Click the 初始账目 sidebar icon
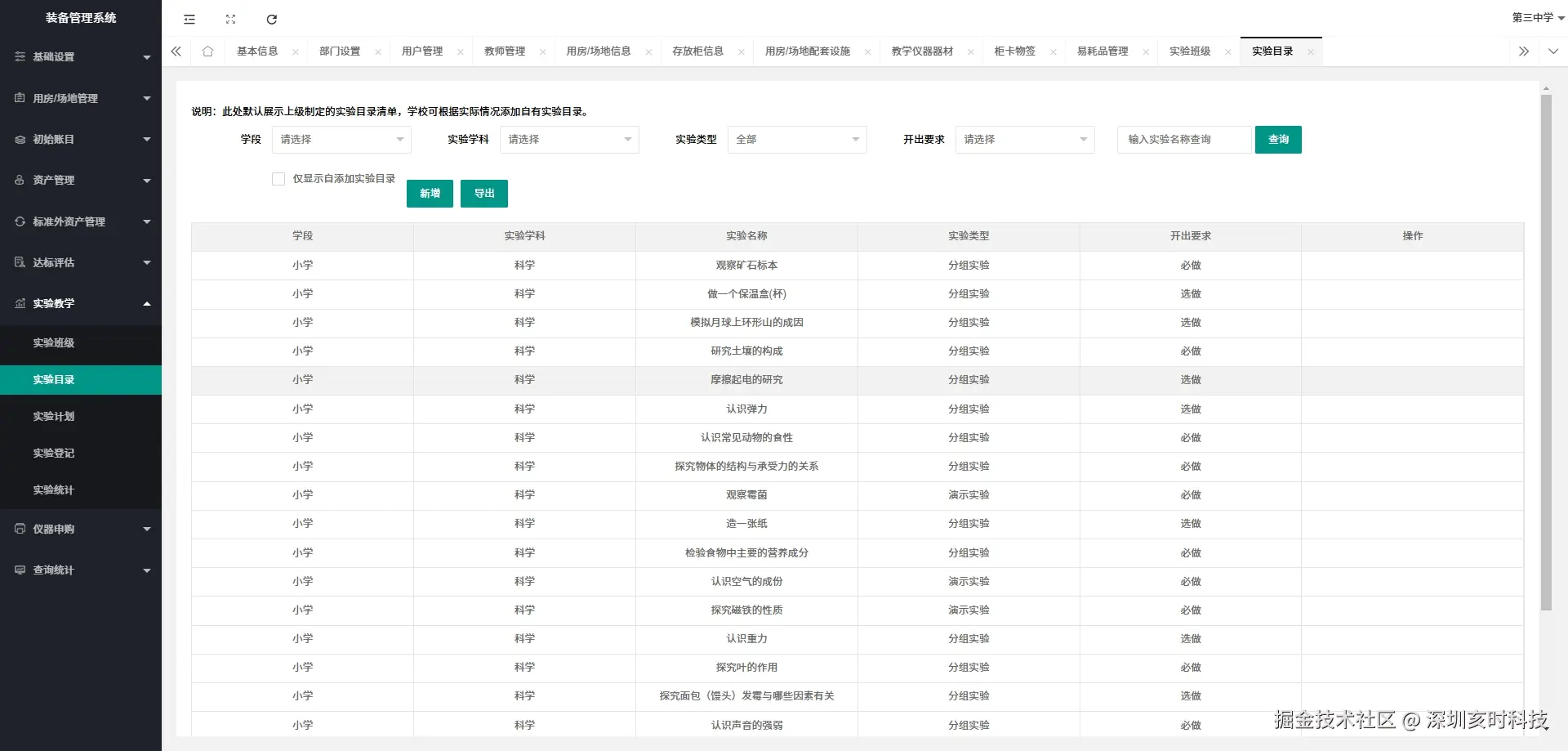Screen dimensions: 1568x751 (20, 139)
